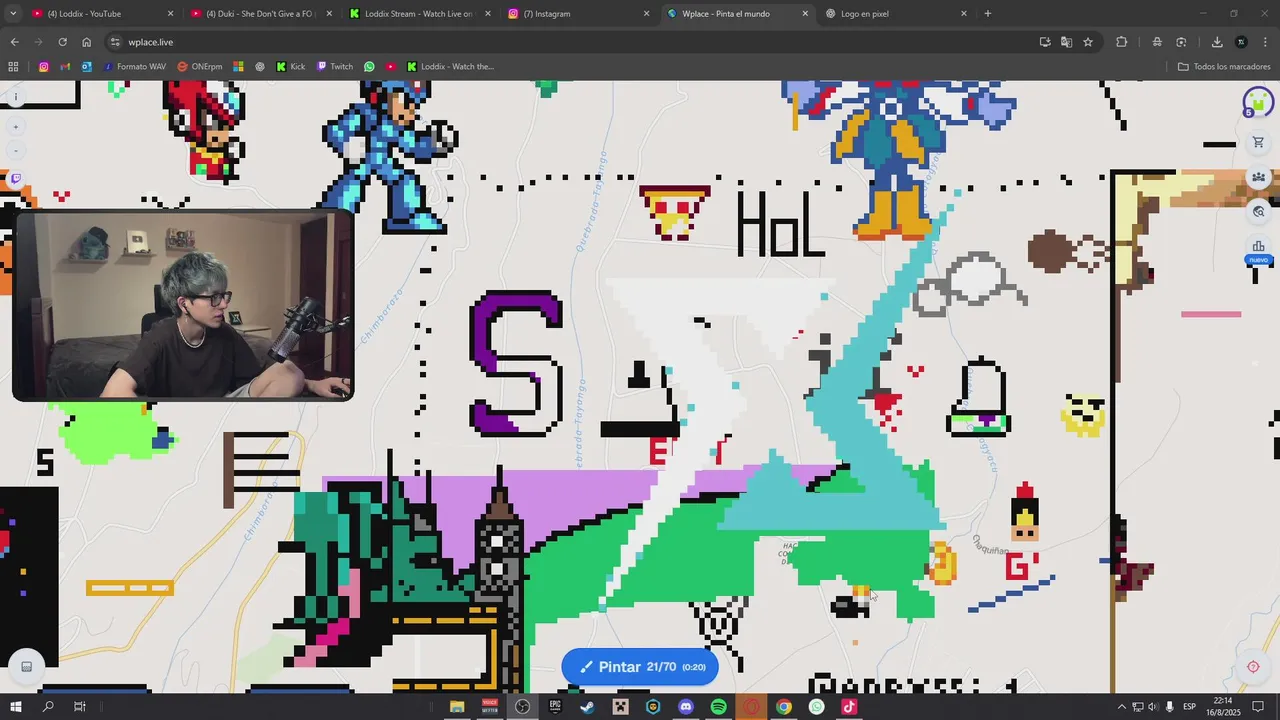Open the Loddix - Watch the... bookmark
The height and width of the screenshot is (720, 1280).
pyautogui.click(x=450, y=67)
